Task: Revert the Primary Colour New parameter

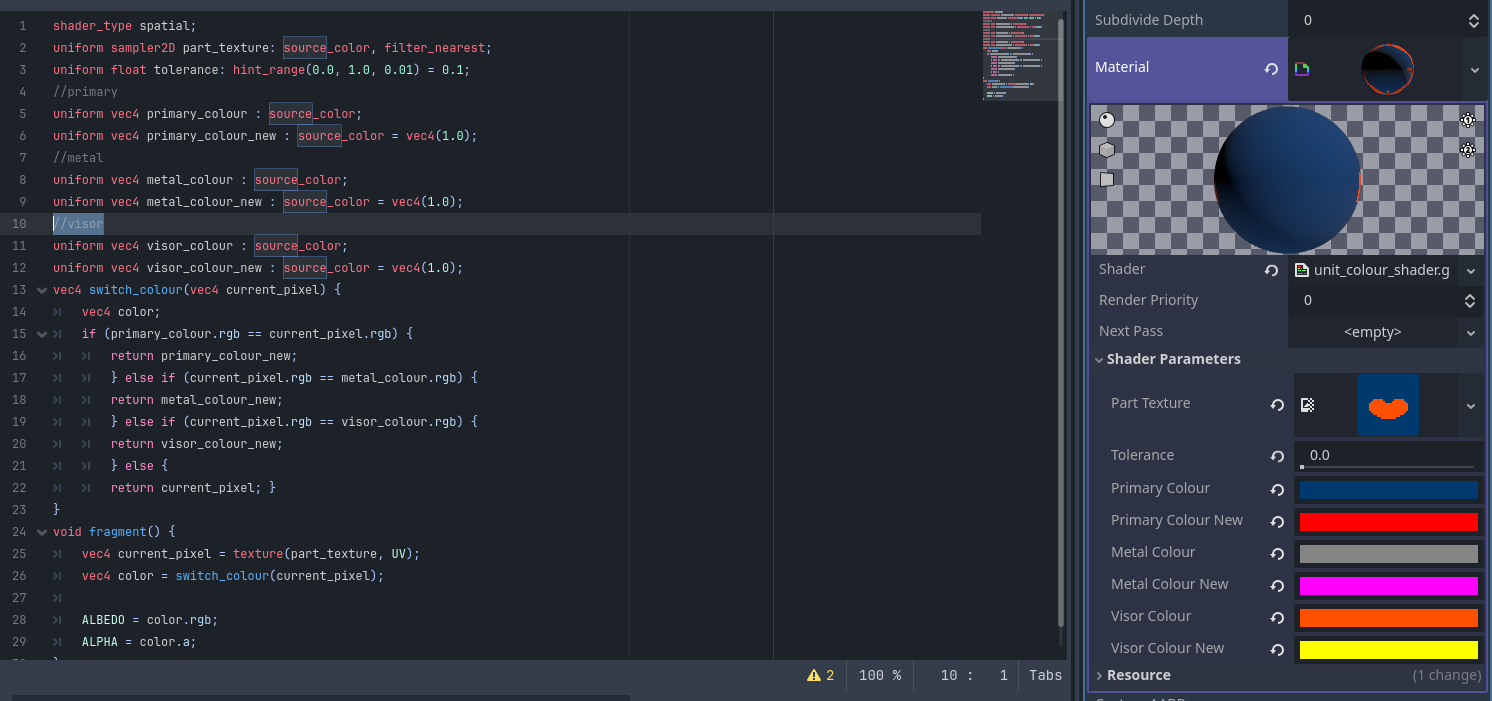Action: (x=1277, y=522)
